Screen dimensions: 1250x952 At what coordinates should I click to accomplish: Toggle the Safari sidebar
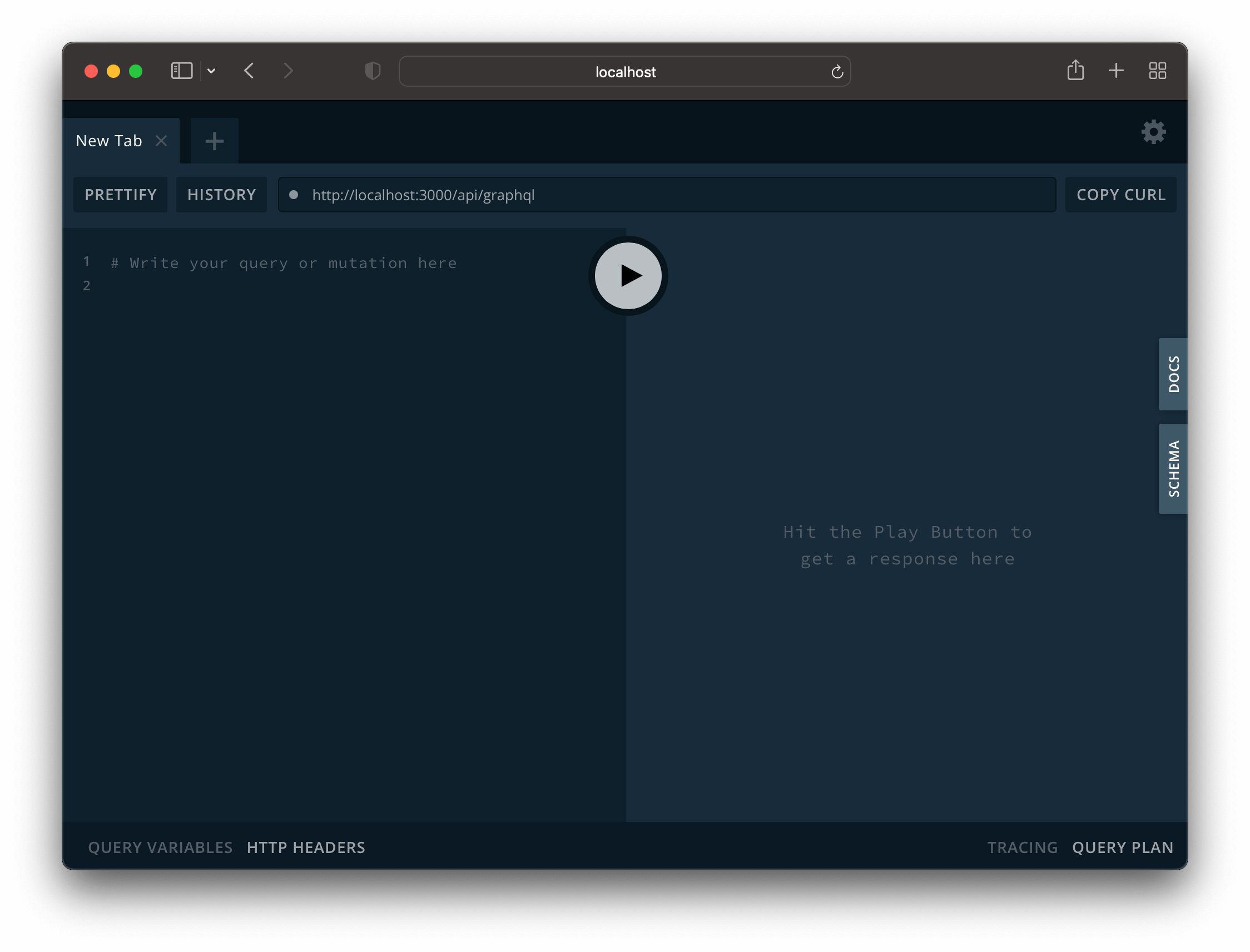pyautogui.click(x=182, y=71)
